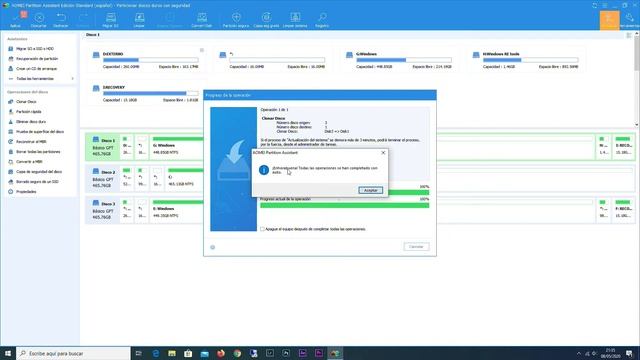This screenshot has width=640, height=360.
Task: Select Convertir a MBR operation
Action: tap(29, 162)
